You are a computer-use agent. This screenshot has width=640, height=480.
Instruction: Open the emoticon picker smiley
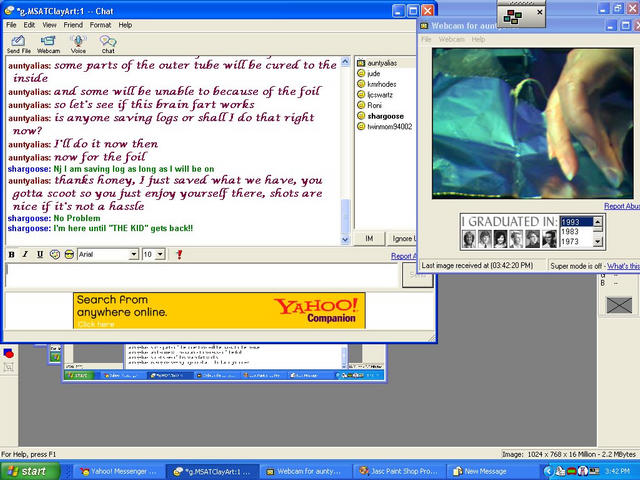55,254
